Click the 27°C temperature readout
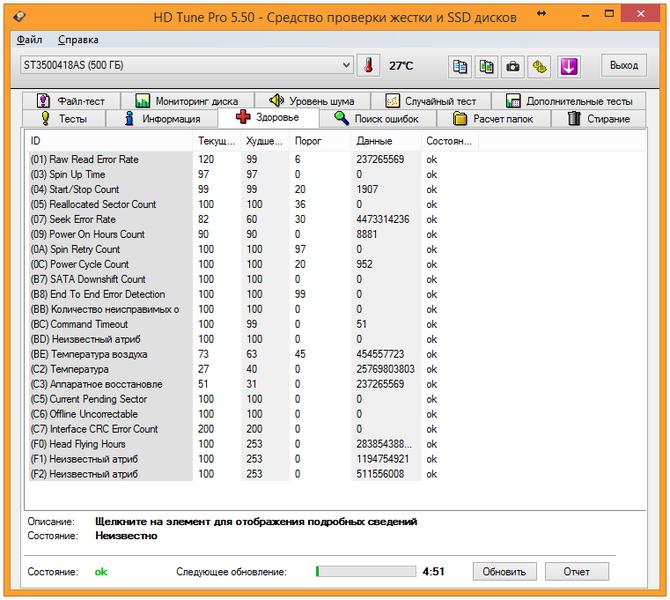670x600 pixels. point(401,66)
